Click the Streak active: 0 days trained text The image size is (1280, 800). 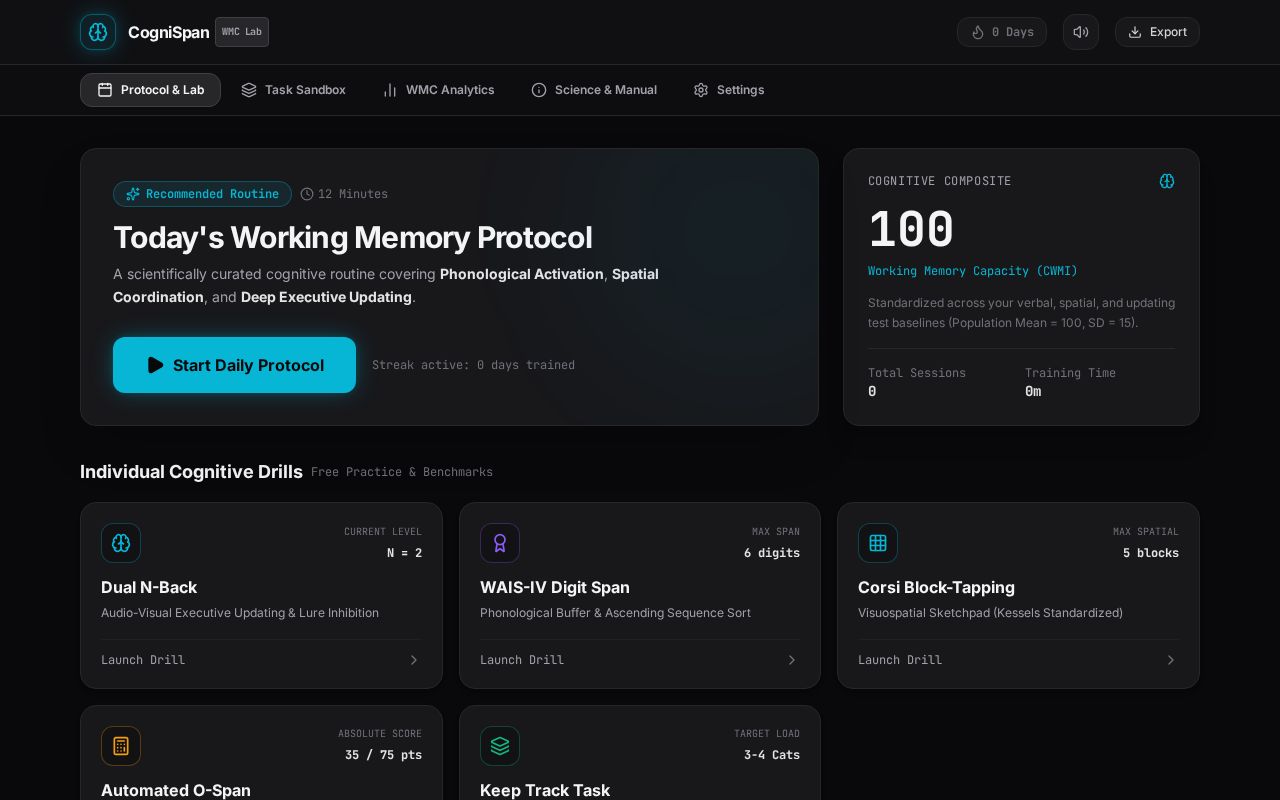point(473,365)
